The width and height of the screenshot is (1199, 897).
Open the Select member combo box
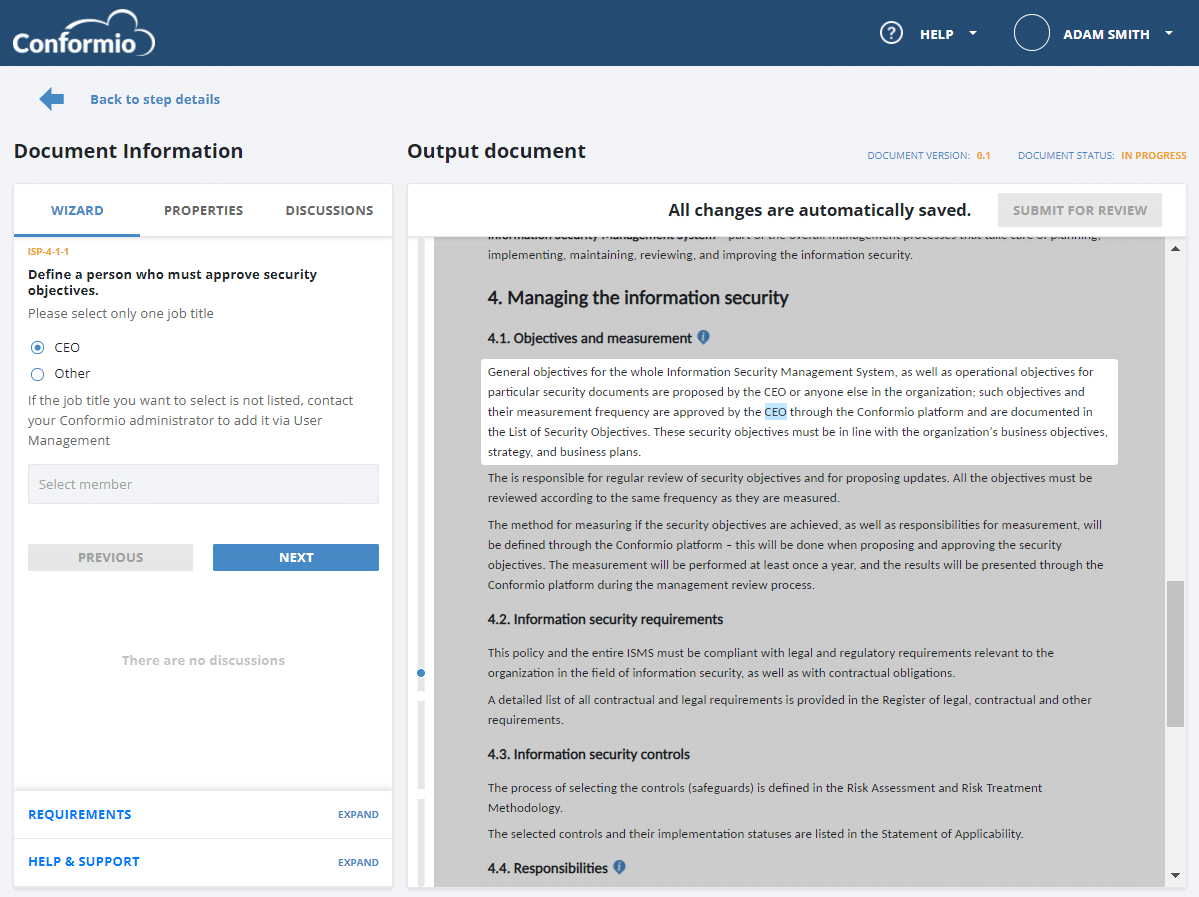pyautogui.click(x=203, y=484)
